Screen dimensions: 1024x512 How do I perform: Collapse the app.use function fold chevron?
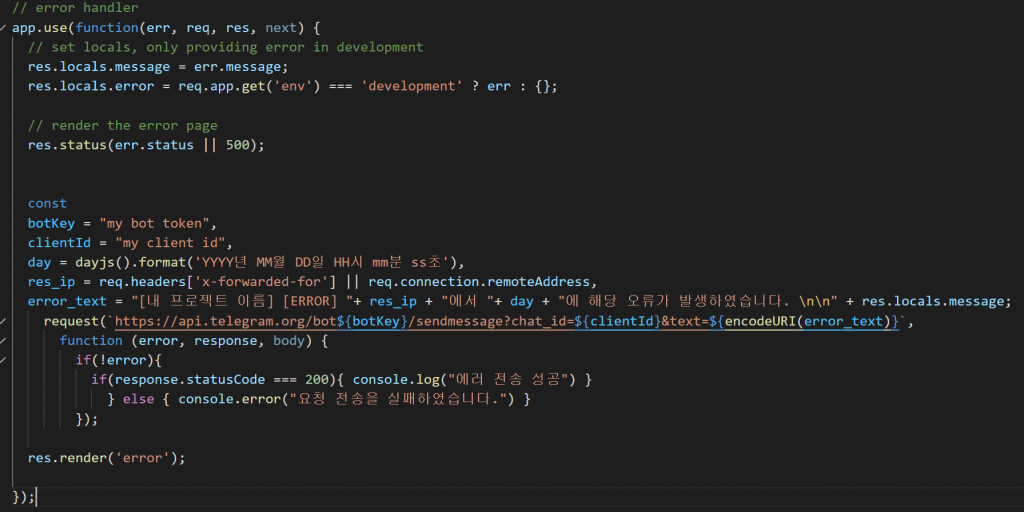[4, 28]
